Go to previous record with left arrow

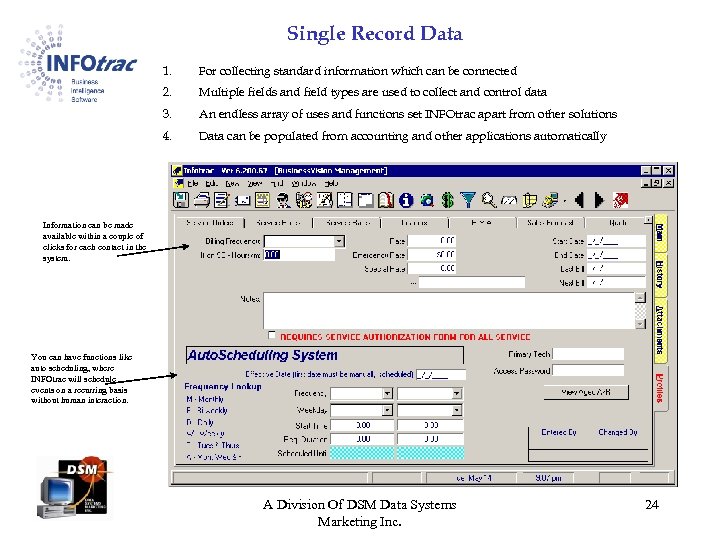tap(579, 200)
